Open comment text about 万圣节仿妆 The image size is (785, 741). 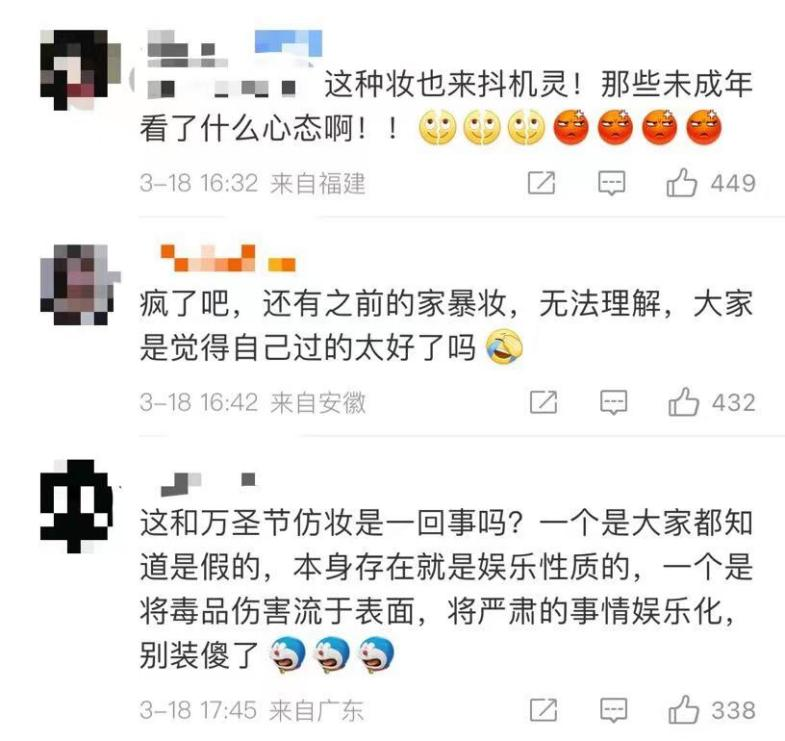(x=446, y=588)
